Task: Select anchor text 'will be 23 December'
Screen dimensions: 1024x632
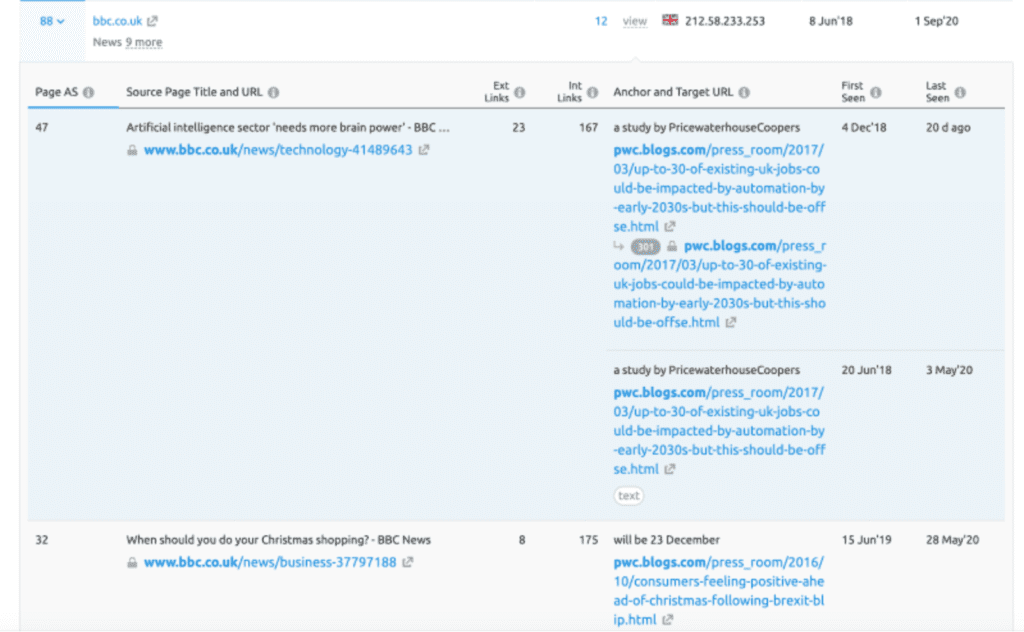Action: tap(666, 540)
